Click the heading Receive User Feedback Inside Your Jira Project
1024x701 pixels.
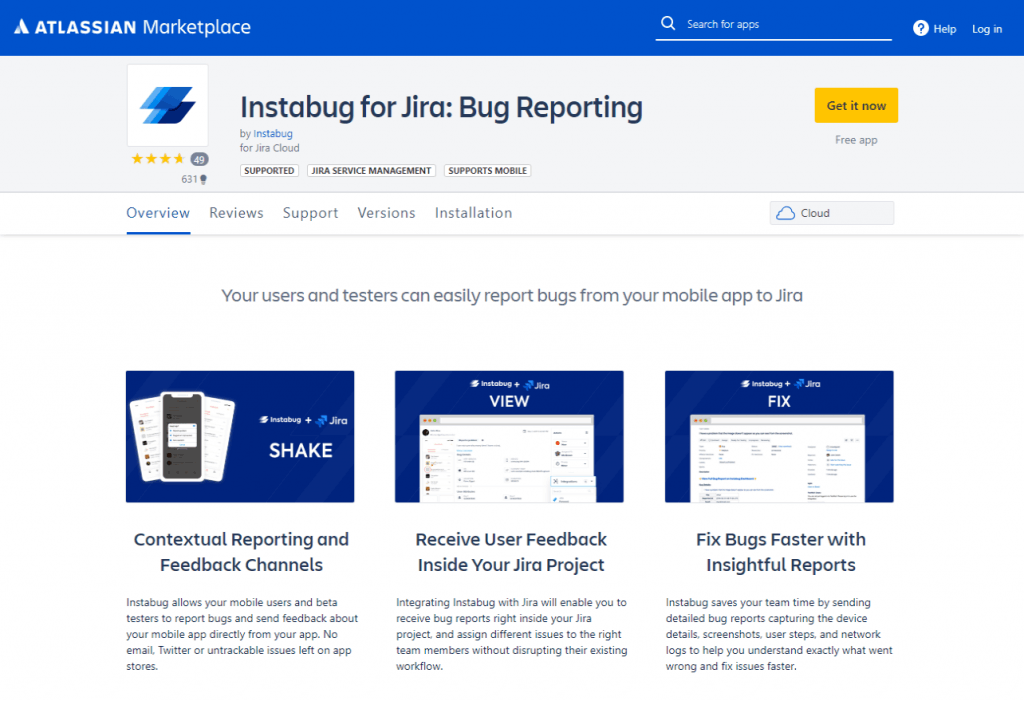coord(511,552)
